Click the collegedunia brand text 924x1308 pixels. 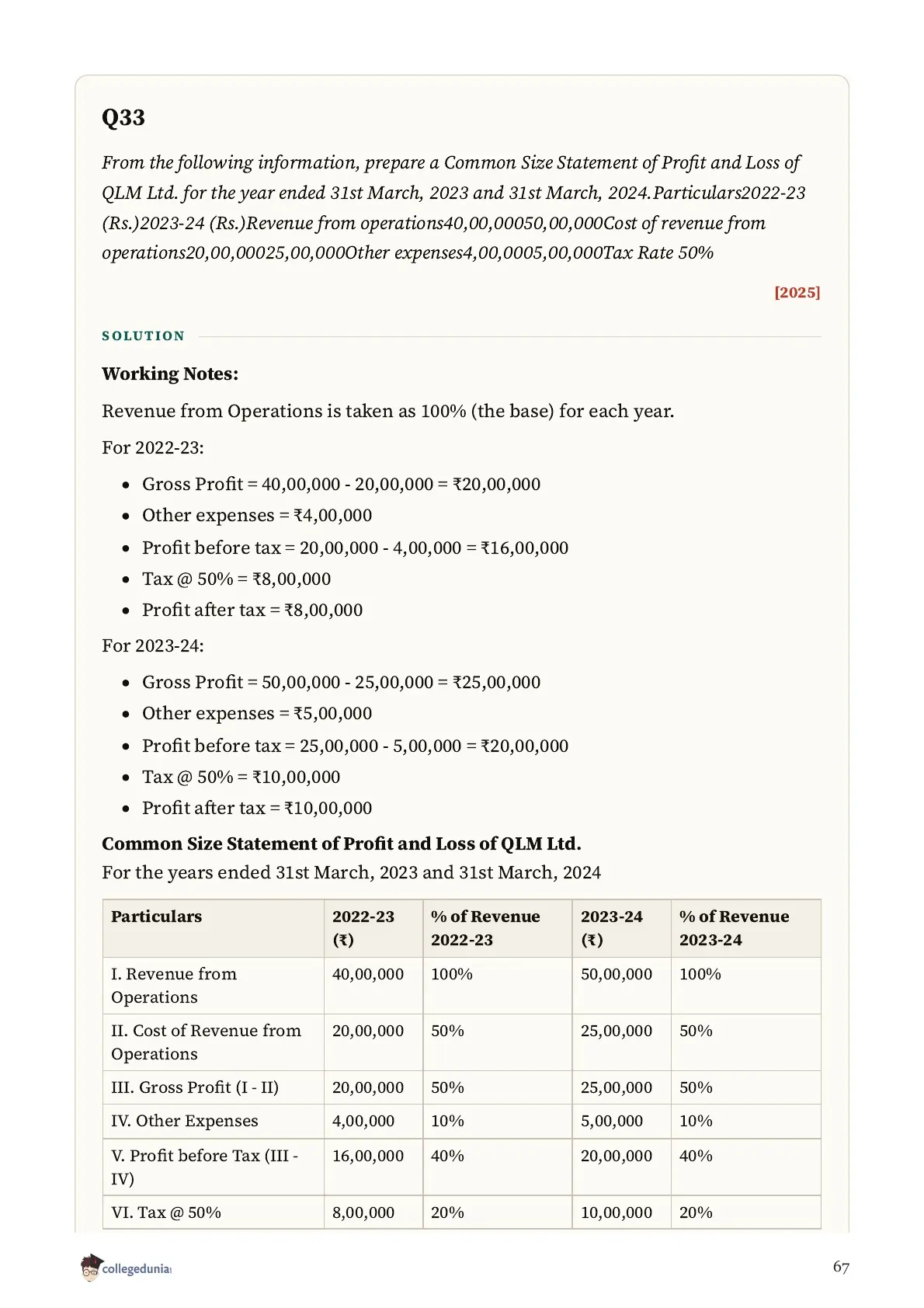[137, 1268]
